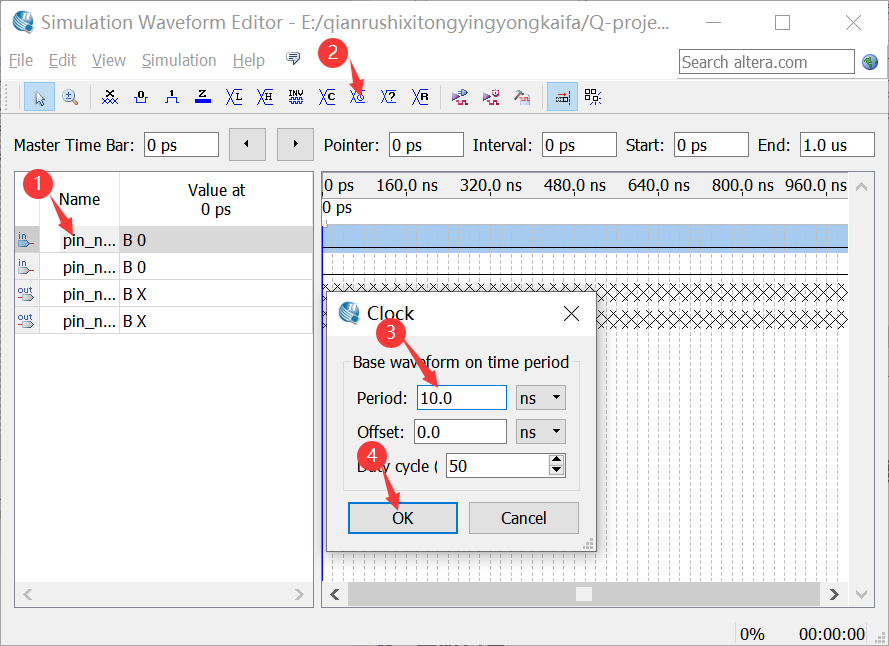Select first output pin_n signal row

164,294
